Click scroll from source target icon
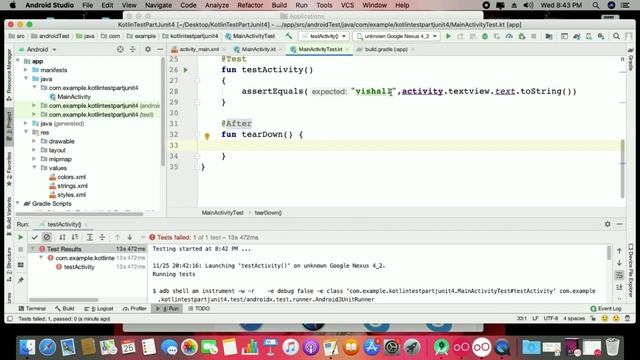The width and height of the screenshot is (640, 360). [120, 49]
